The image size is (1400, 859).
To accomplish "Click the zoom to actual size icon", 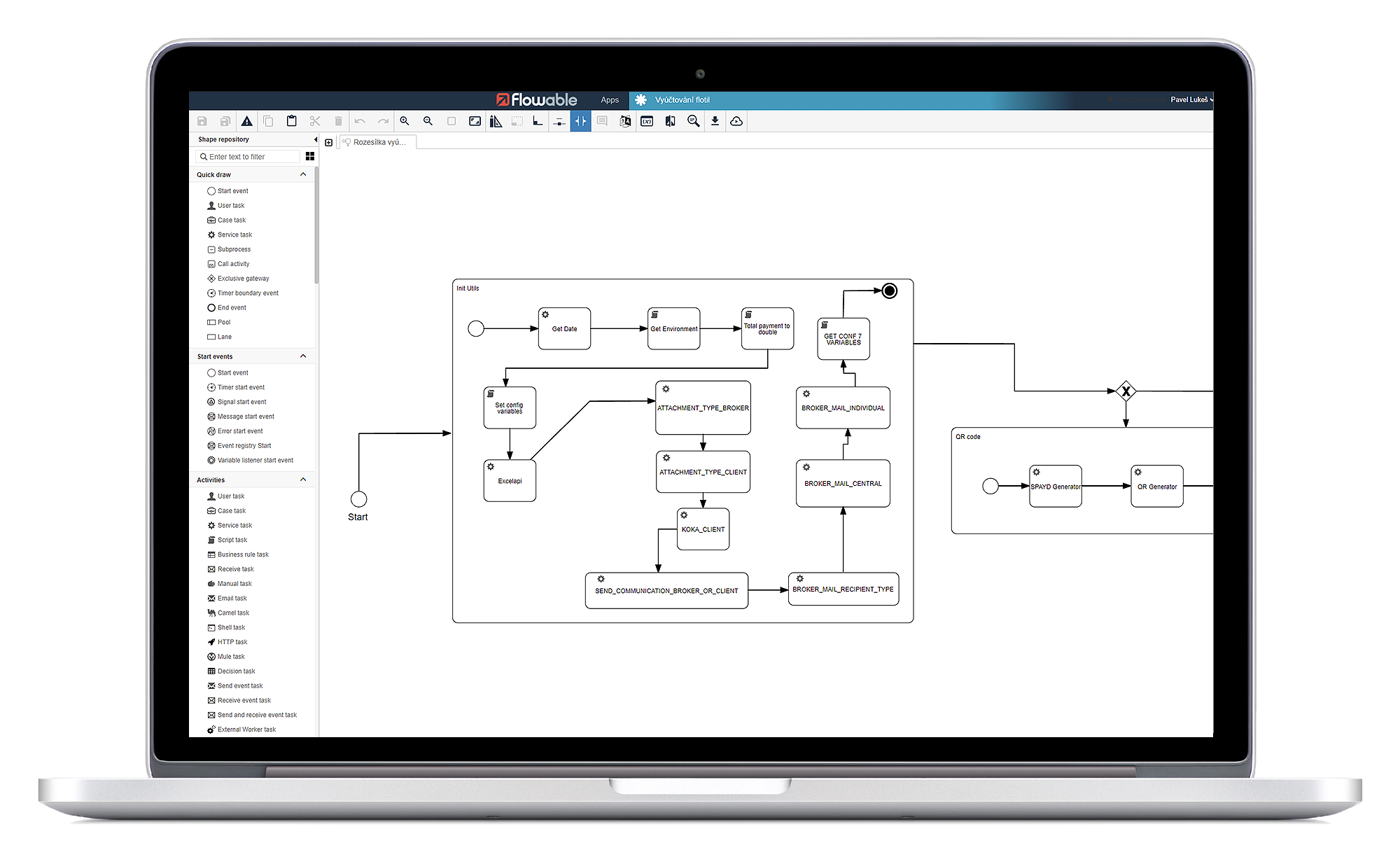I will coord(451,121).
